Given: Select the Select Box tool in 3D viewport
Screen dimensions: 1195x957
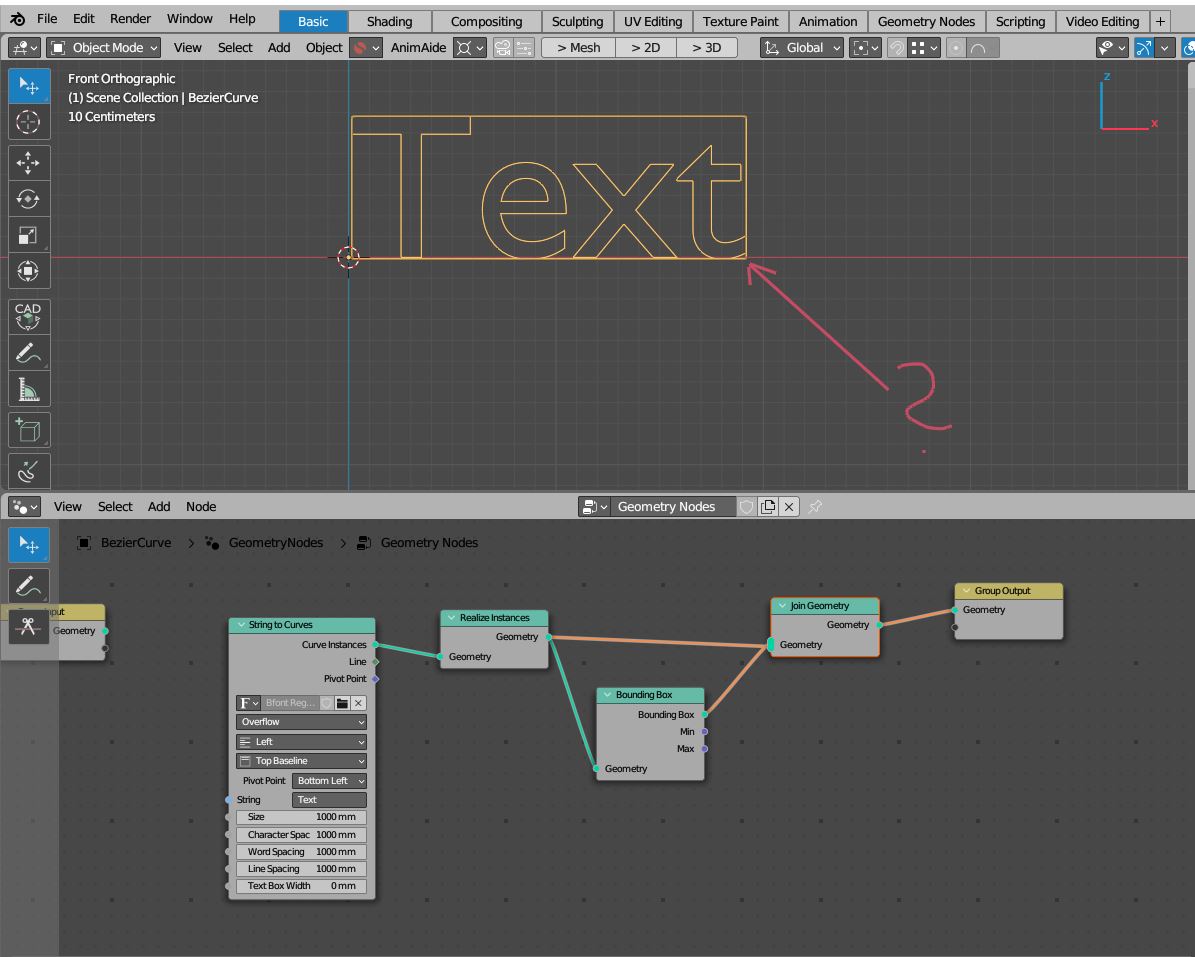Looking at the screenshot, I should [29, 86].
